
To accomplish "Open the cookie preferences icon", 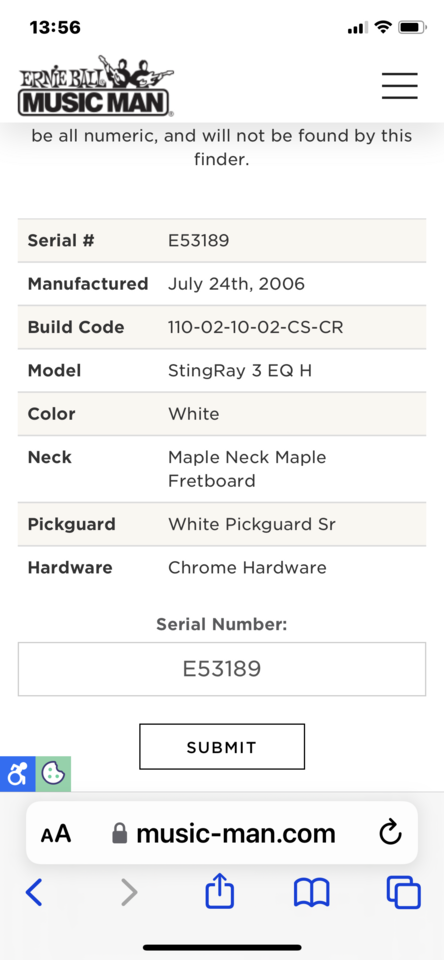I will click(53, 774).
